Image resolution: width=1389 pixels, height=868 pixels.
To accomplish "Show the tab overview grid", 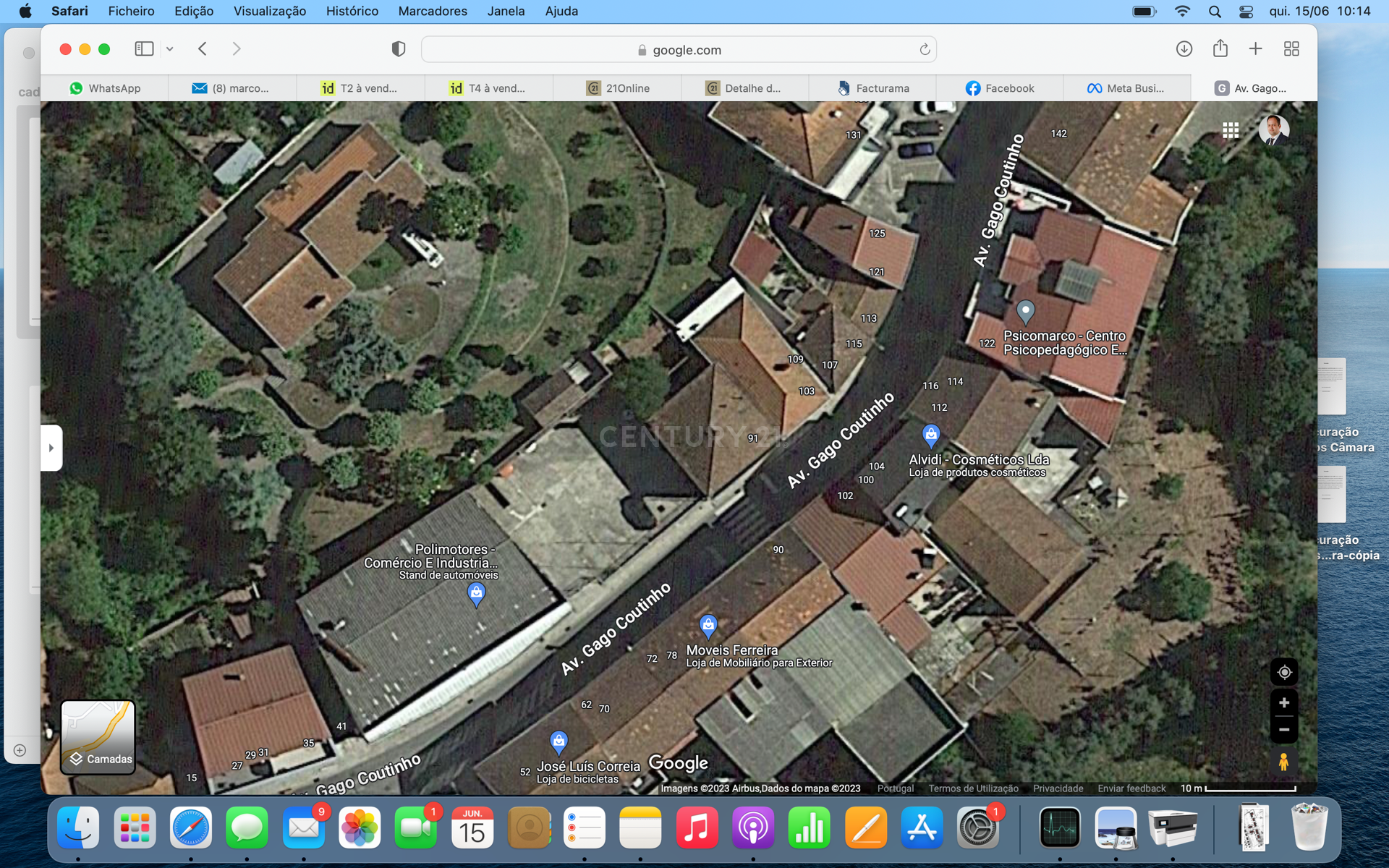I will click(1291, 49).
